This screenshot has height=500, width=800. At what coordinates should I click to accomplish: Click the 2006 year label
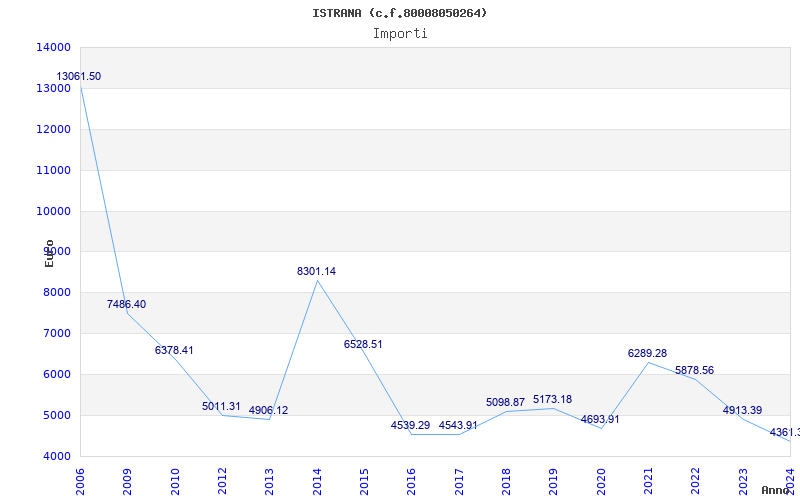(80, 482)
